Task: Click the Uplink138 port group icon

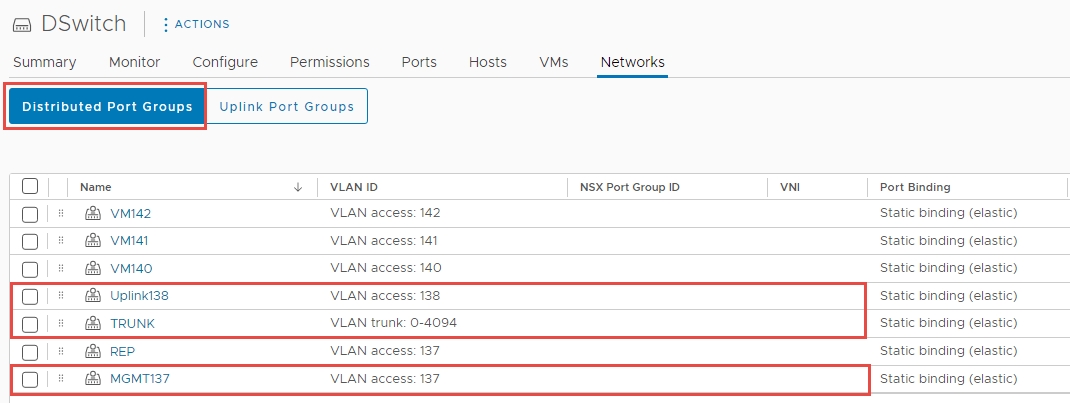Action: point(94,296)
